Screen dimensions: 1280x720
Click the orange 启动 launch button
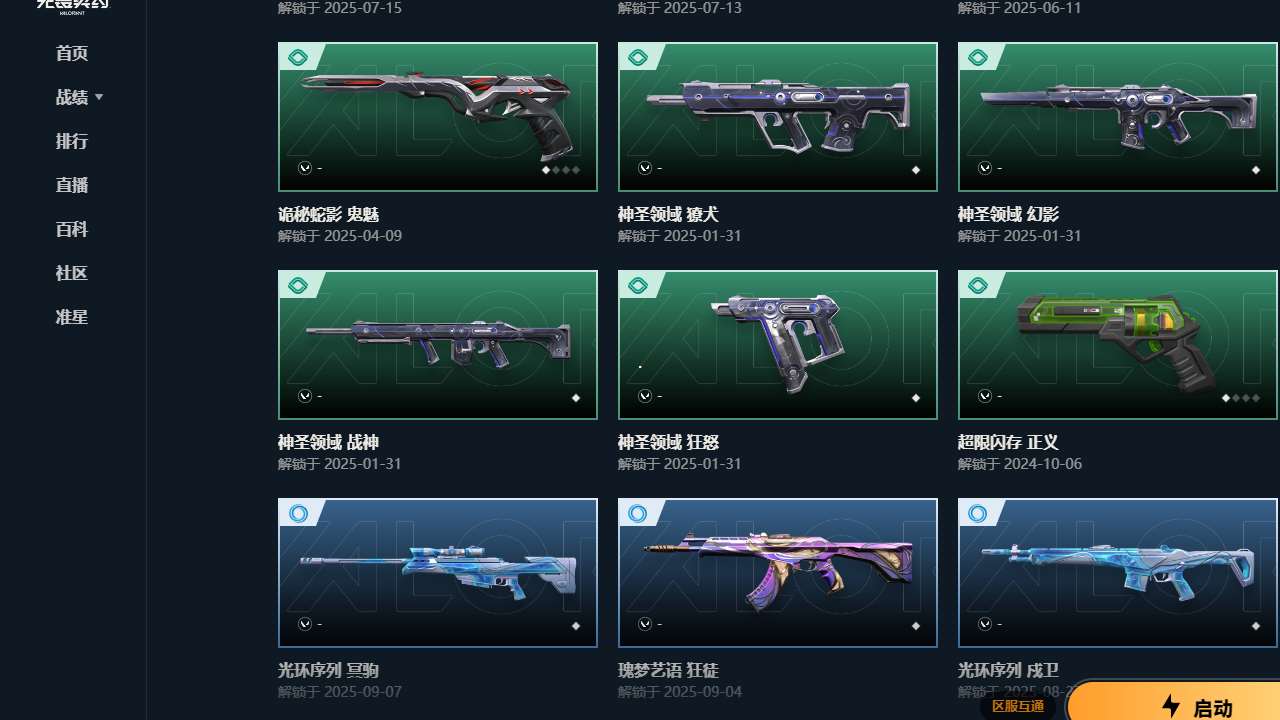pyautogui.click(x=1174, y=703)
